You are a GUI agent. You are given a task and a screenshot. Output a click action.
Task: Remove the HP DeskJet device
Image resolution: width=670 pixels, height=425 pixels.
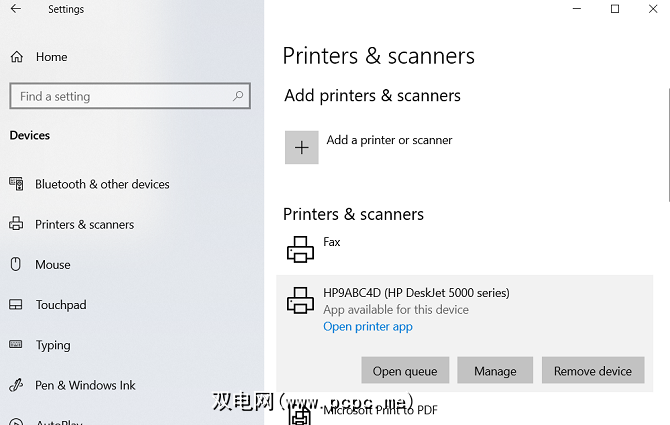coord(593,371)
